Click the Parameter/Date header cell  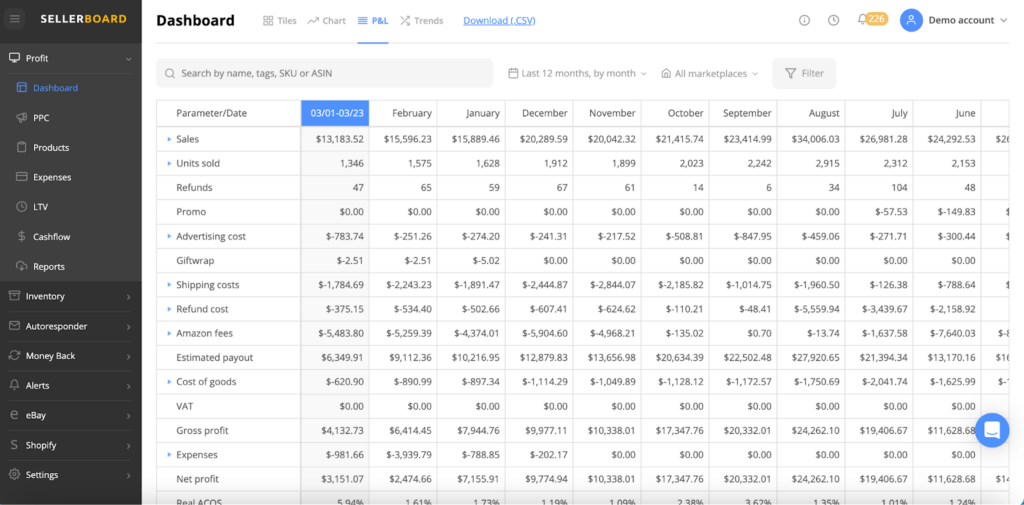coord(229,113)
